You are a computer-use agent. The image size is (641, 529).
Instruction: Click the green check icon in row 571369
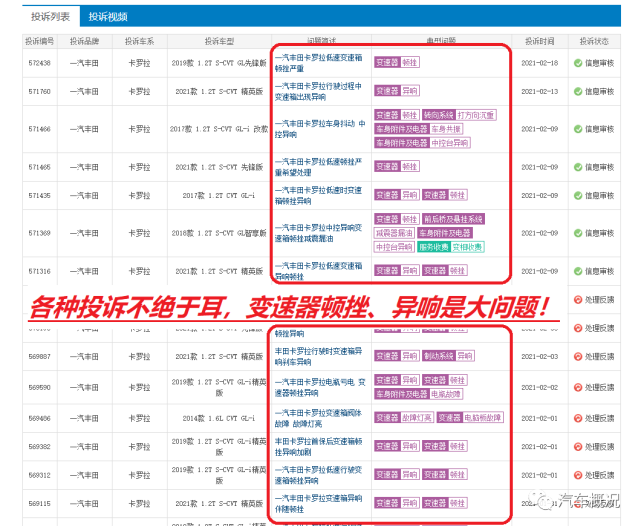pos(578,233)
